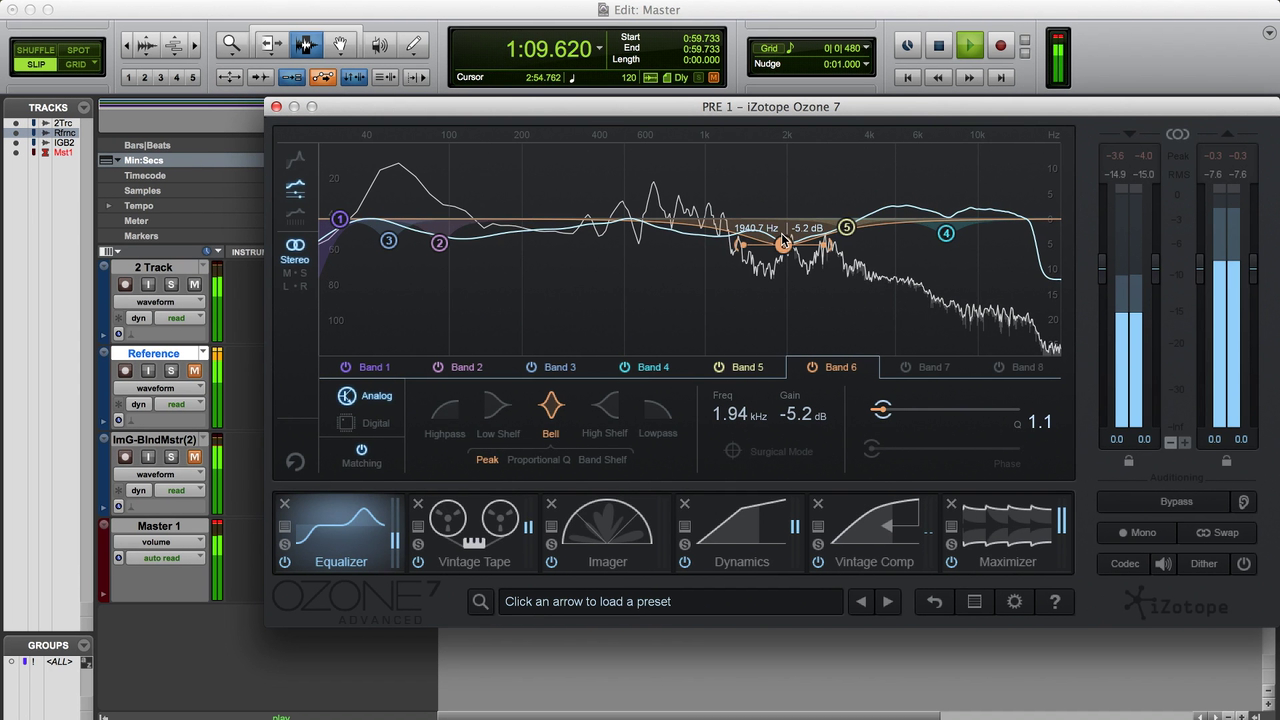Open the Nudge value dropdown
The image size is (1280, 720).
click(x=866, y=64)
